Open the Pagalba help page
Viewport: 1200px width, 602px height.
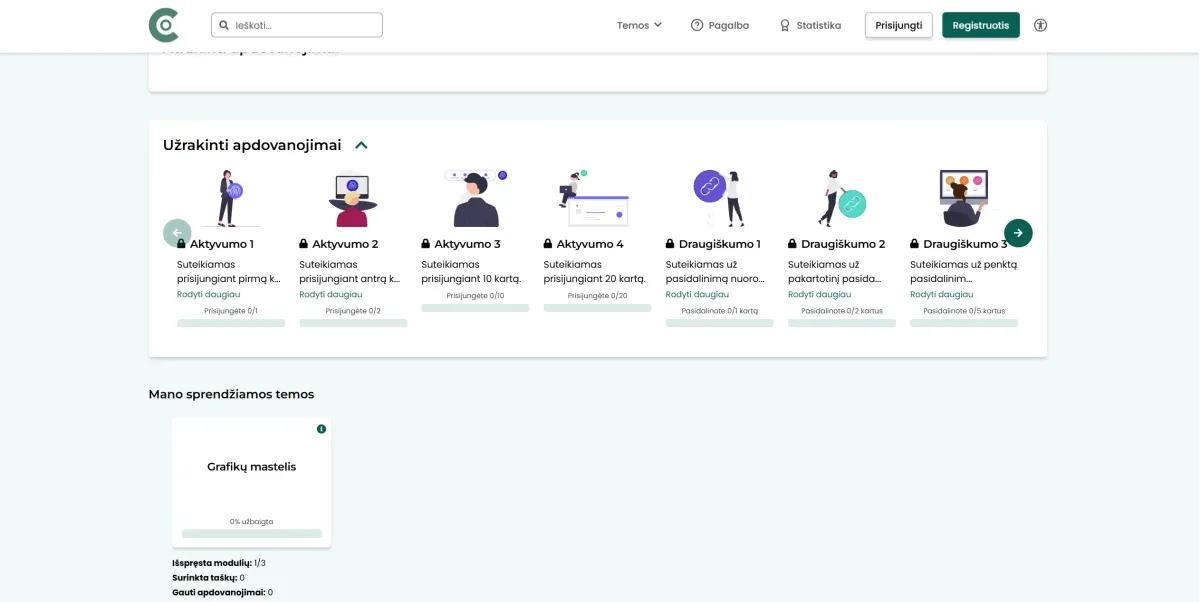[x=719, y=25]
